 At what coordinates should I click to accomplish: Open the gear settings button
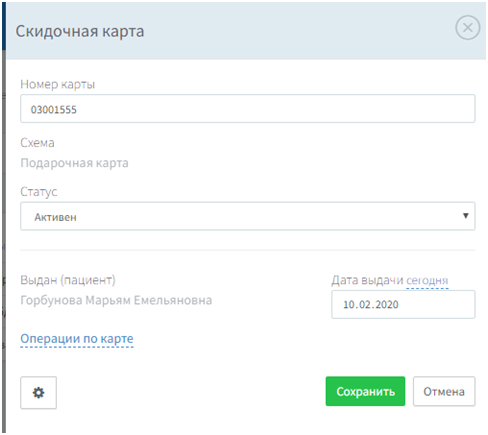[x=39, y=392]
